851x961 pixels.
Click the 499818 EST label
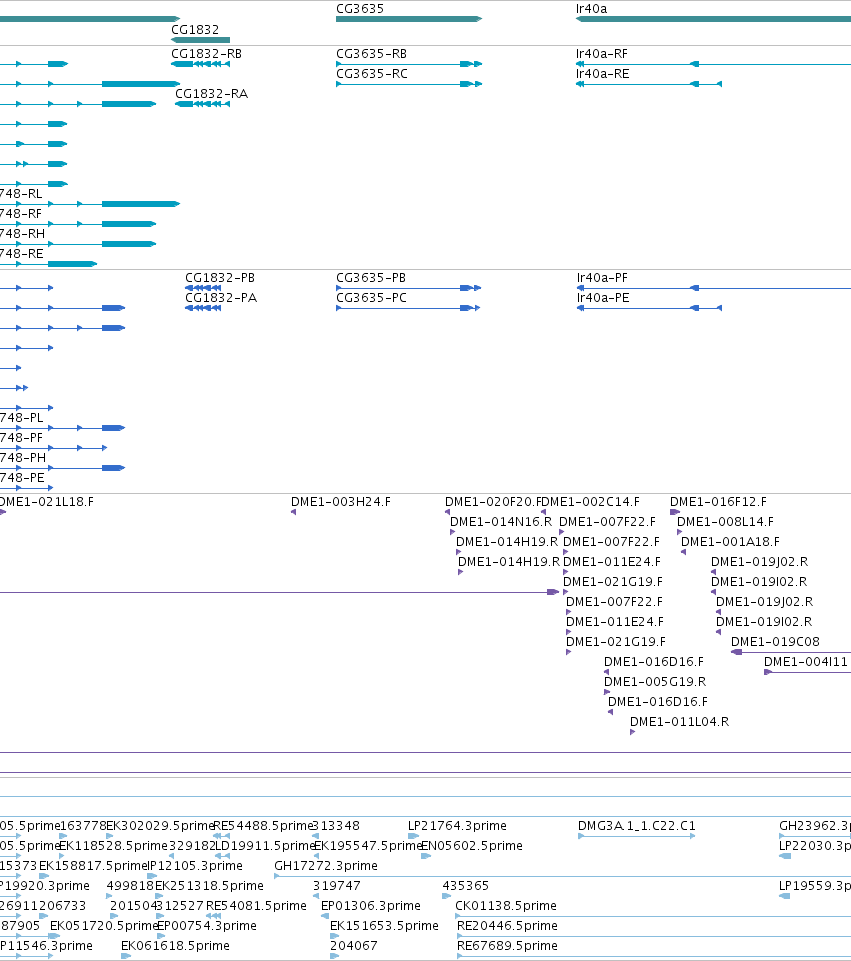tap(130, 886)
